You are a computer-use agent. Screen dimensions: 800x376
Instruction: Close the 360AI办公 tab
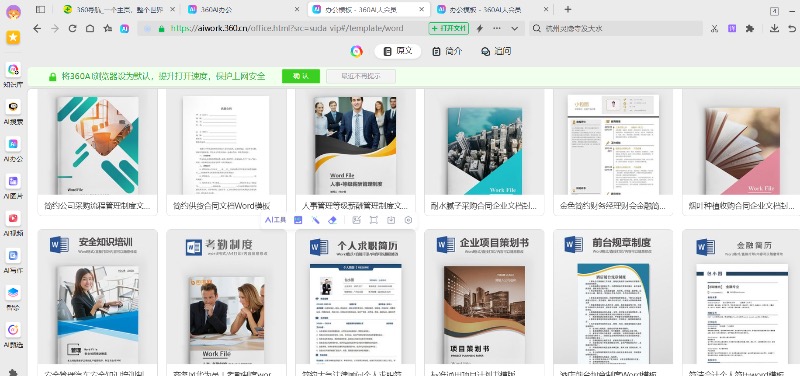click(297, 9)
